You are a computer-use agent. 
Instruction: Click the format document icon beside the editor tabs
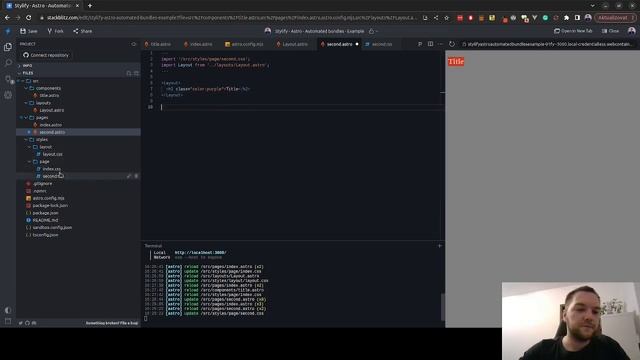click(x=420, y=44)
